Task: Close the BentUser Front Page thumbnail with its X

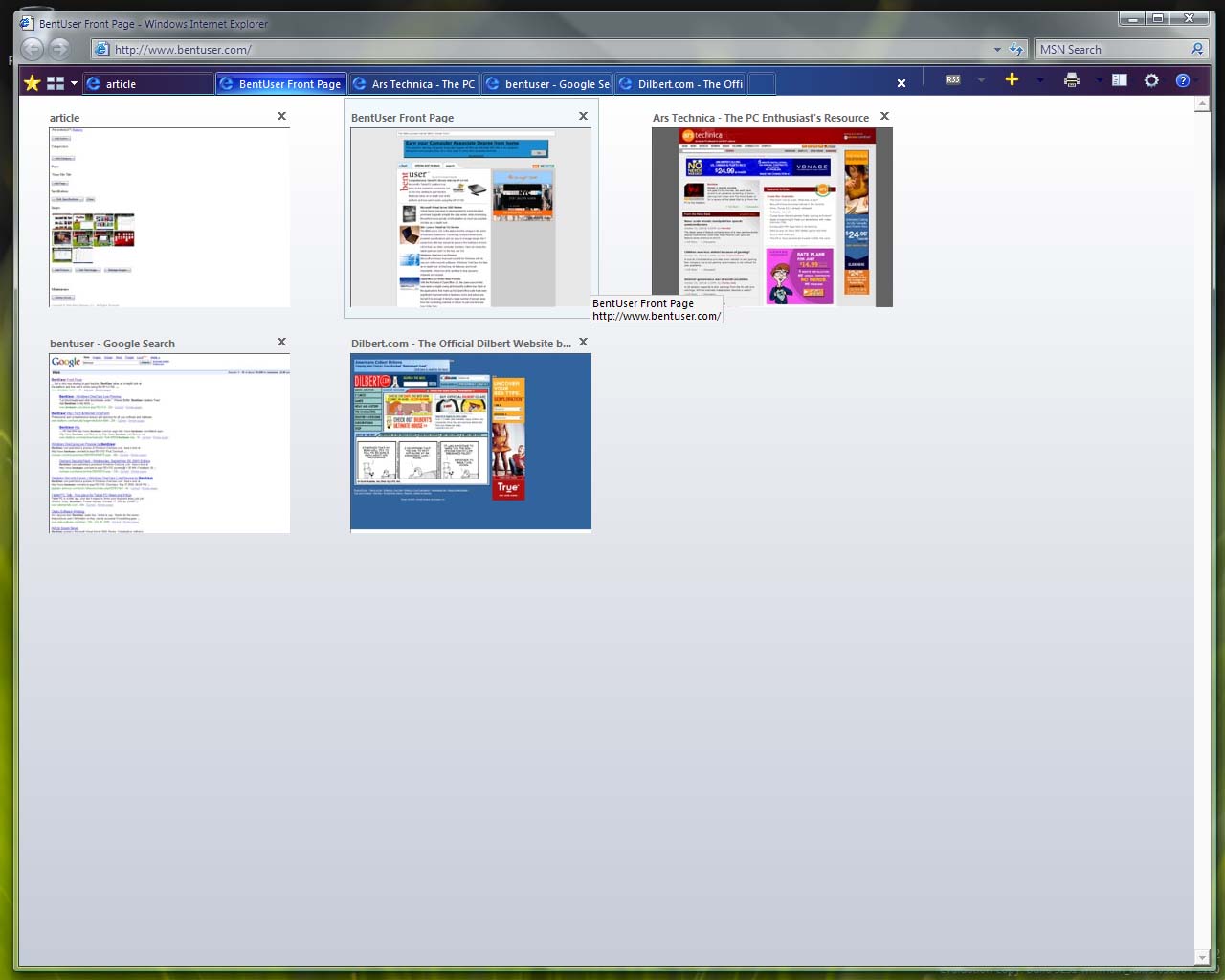Action: pyautogui.click(x=583, y=116)
